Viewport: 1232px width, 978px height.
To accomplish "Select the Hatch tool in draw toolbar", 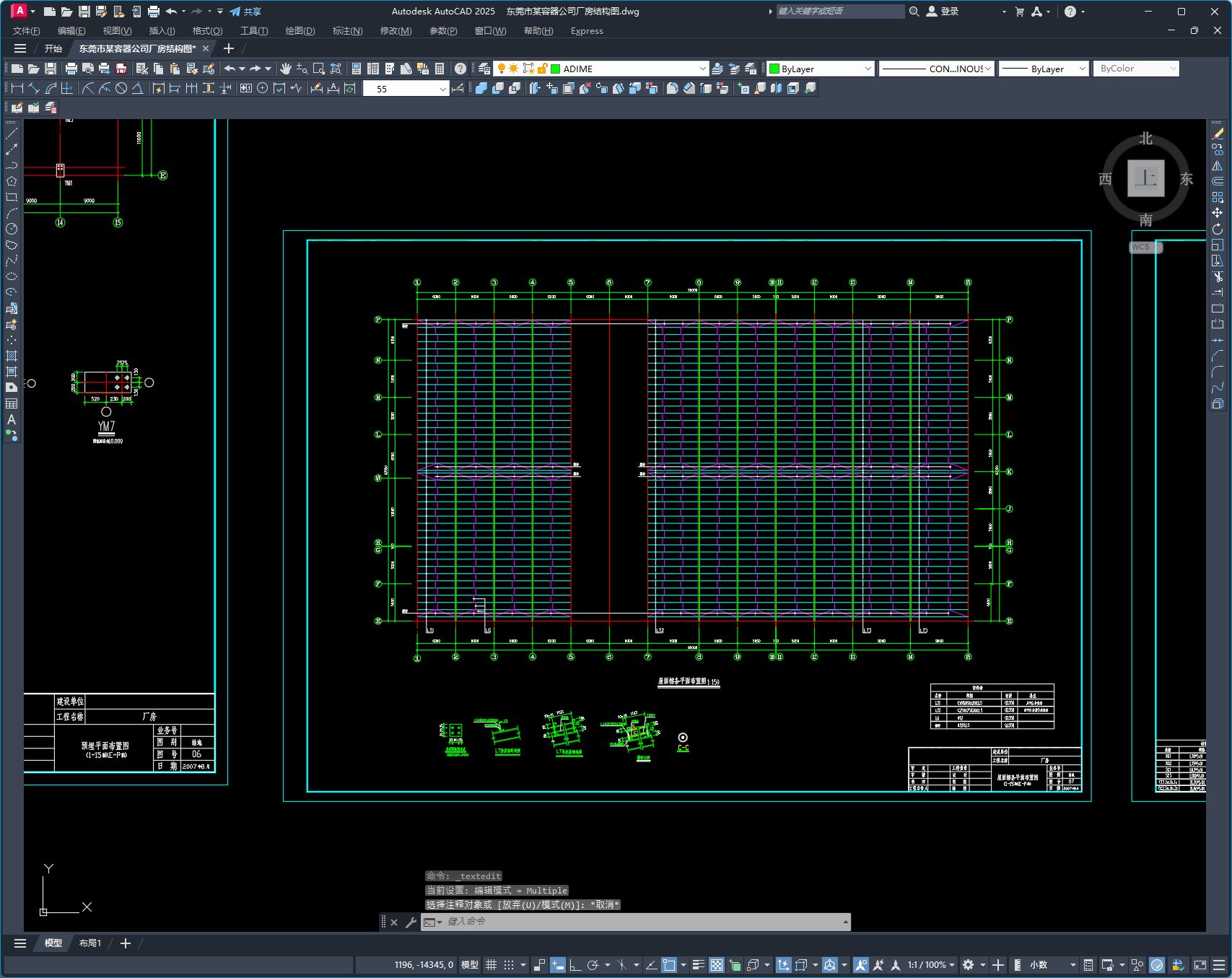I will click(x=12, y=356).
